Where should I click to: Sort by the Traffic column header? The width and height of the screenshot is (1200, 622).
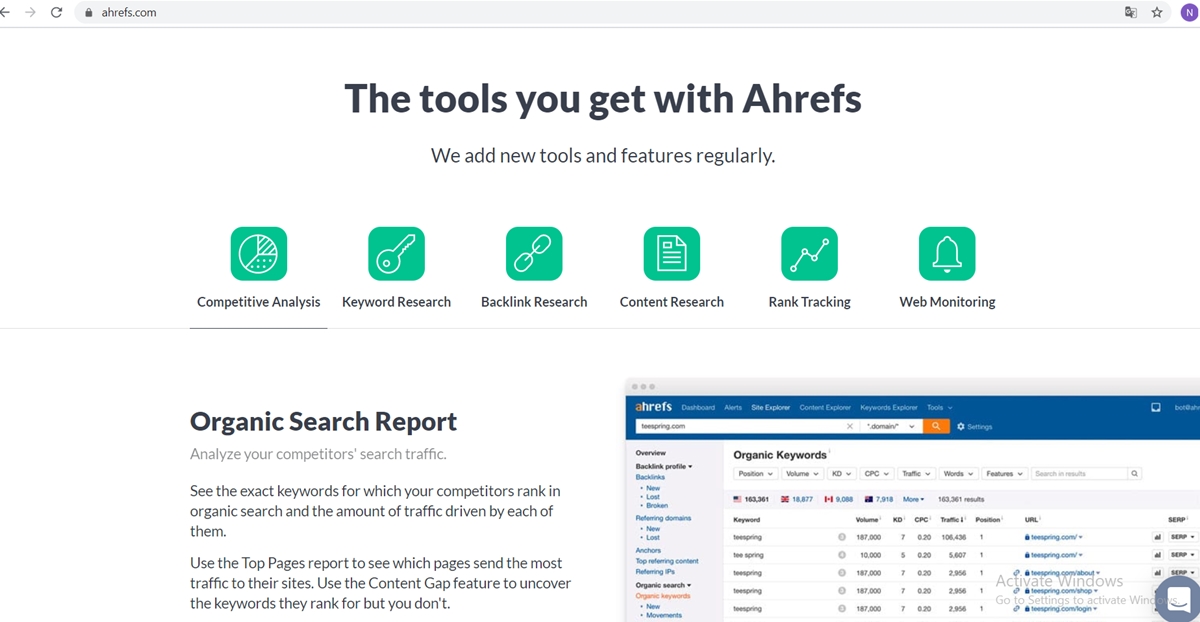(x=951, y=520)
